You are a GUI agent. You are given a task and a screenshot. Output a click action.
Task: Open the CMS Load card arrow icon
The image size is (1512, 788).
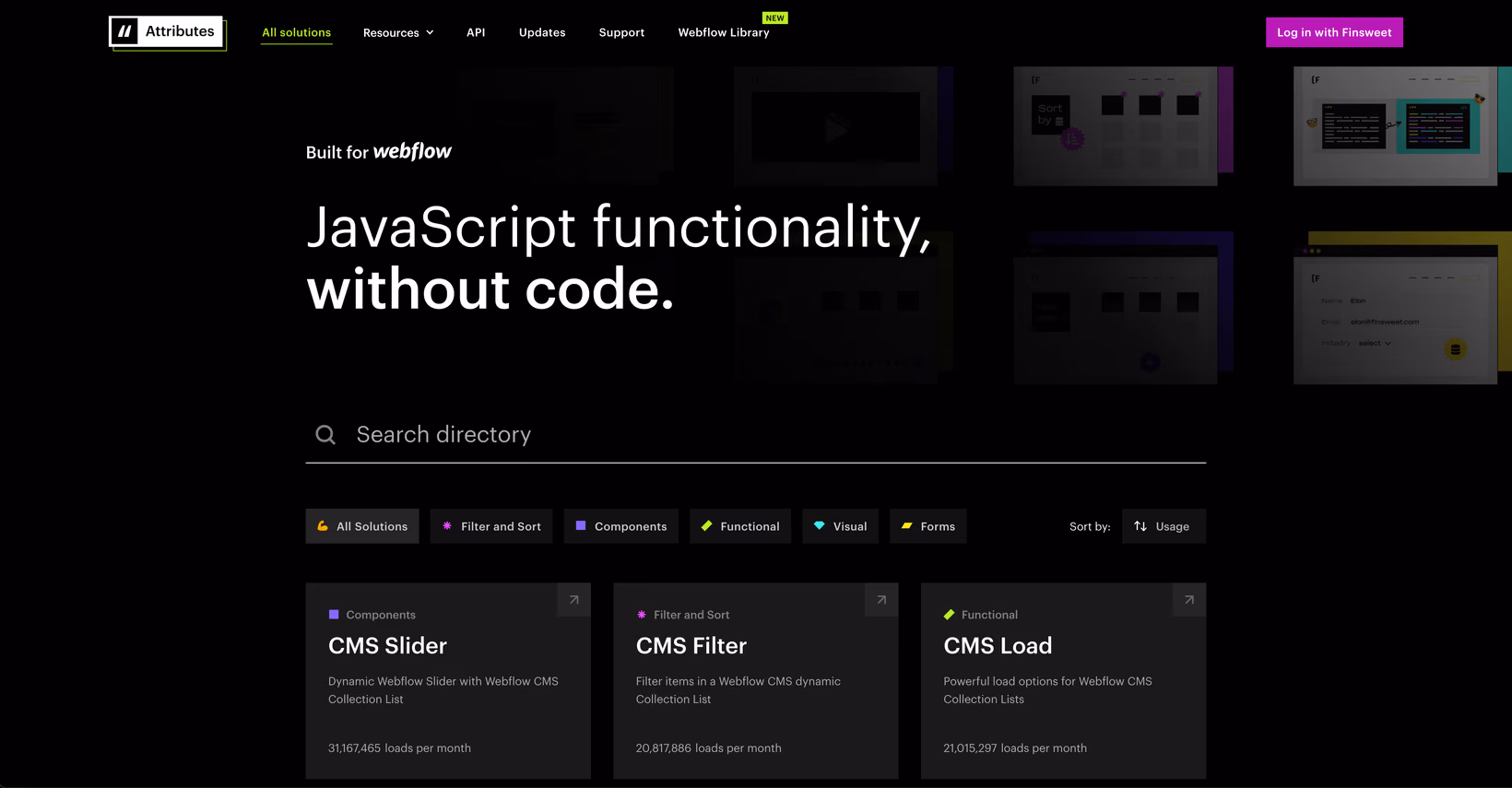click(1189, 600)
